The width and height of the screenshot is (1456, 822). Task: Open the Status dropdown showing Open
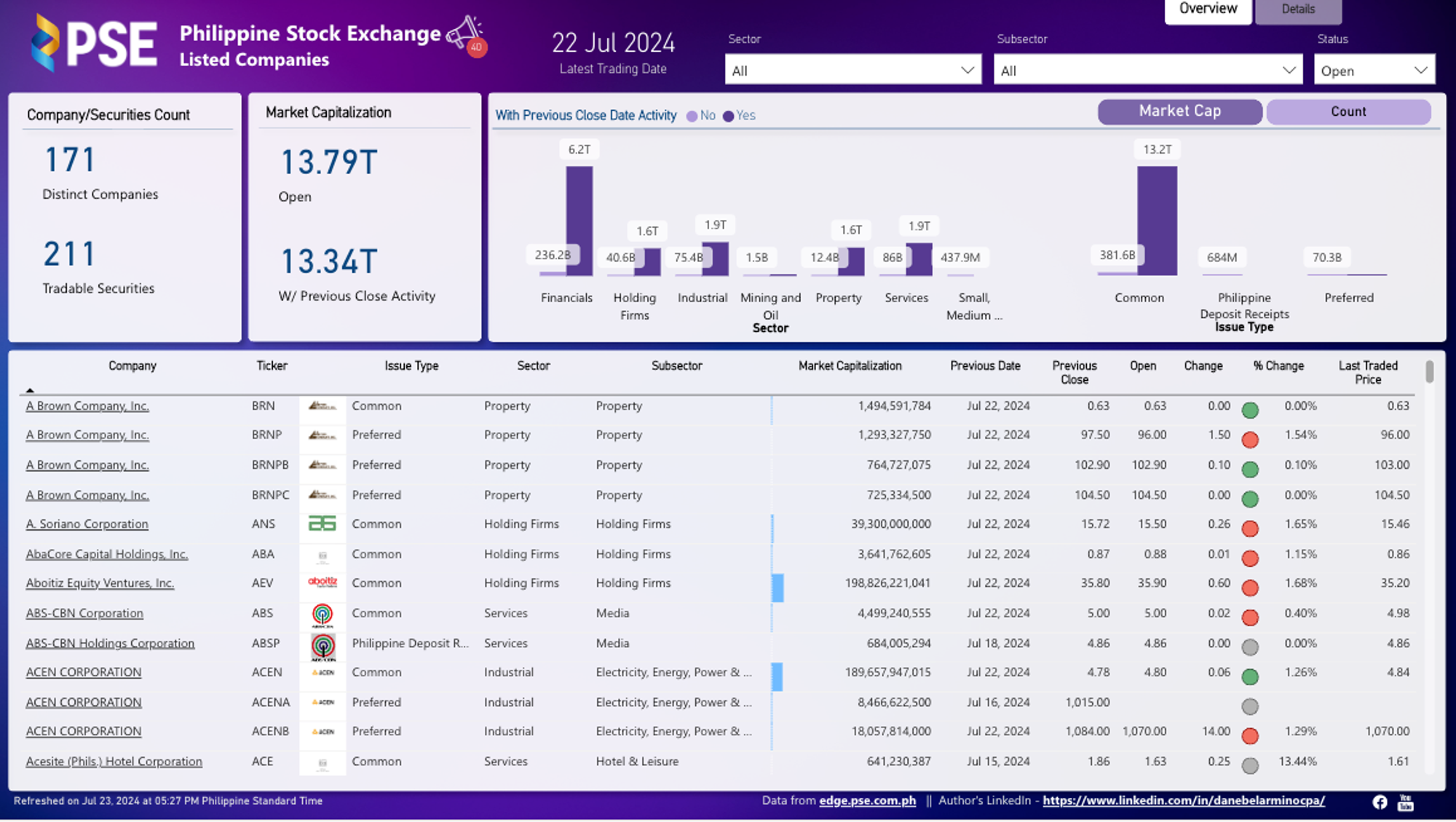pyautogui.click(x=1374, y=70)
